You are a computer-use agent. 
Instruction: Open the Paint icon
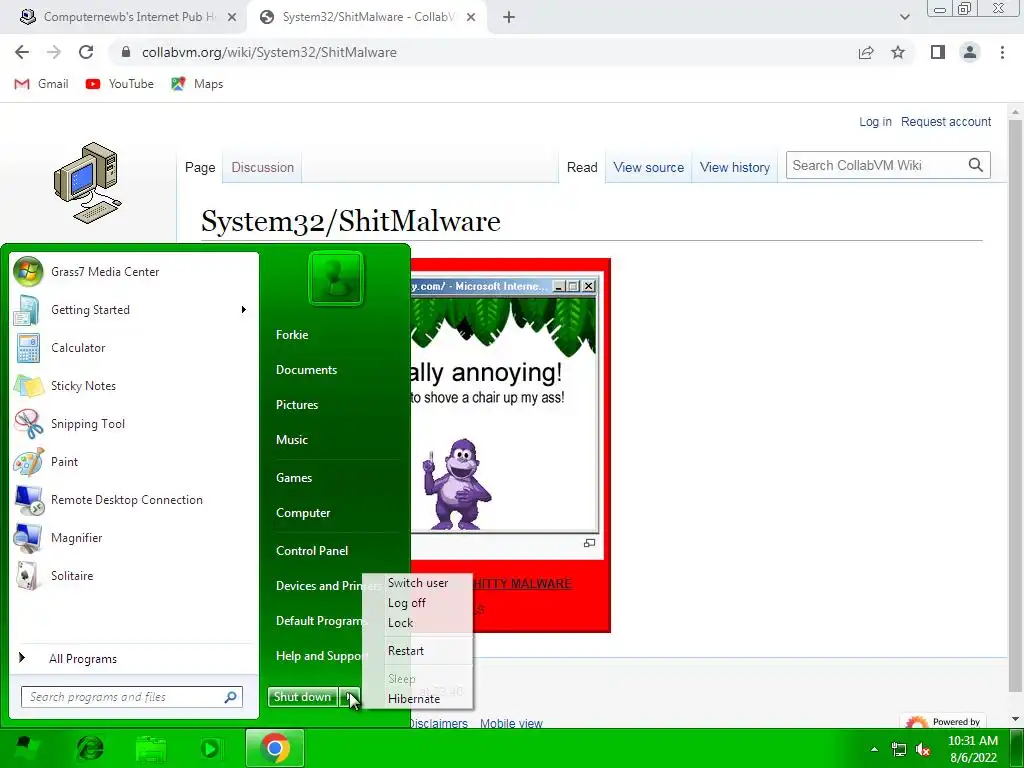[x=28, y=462]
